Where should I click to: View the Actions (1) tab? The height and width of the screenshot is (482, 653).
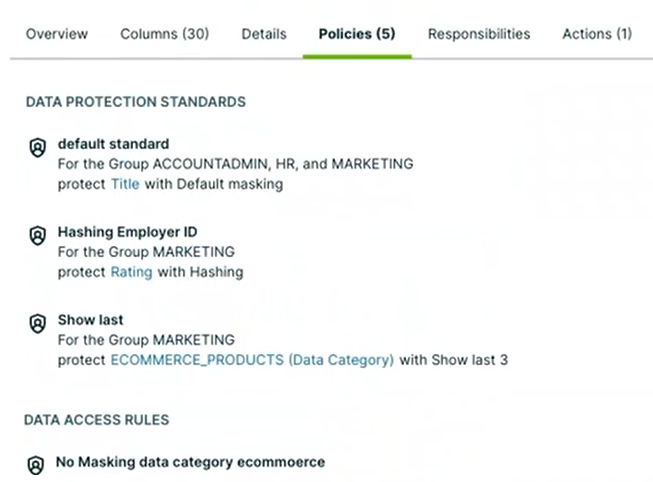[x=597, y=34]
